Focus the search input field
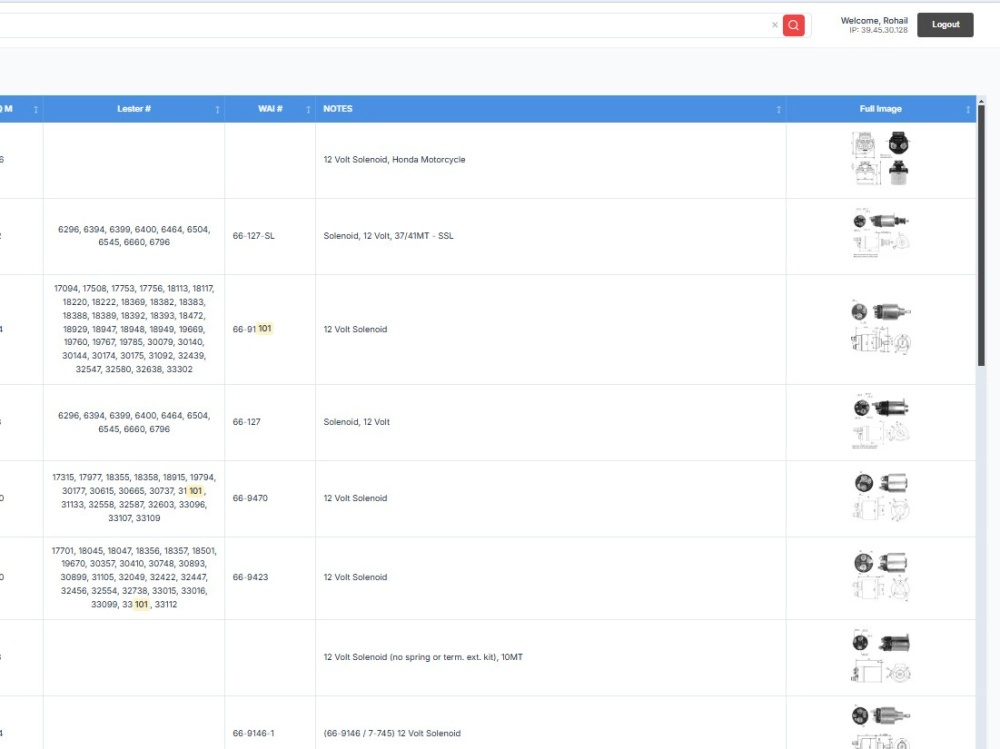 click(x=383, y=26)
